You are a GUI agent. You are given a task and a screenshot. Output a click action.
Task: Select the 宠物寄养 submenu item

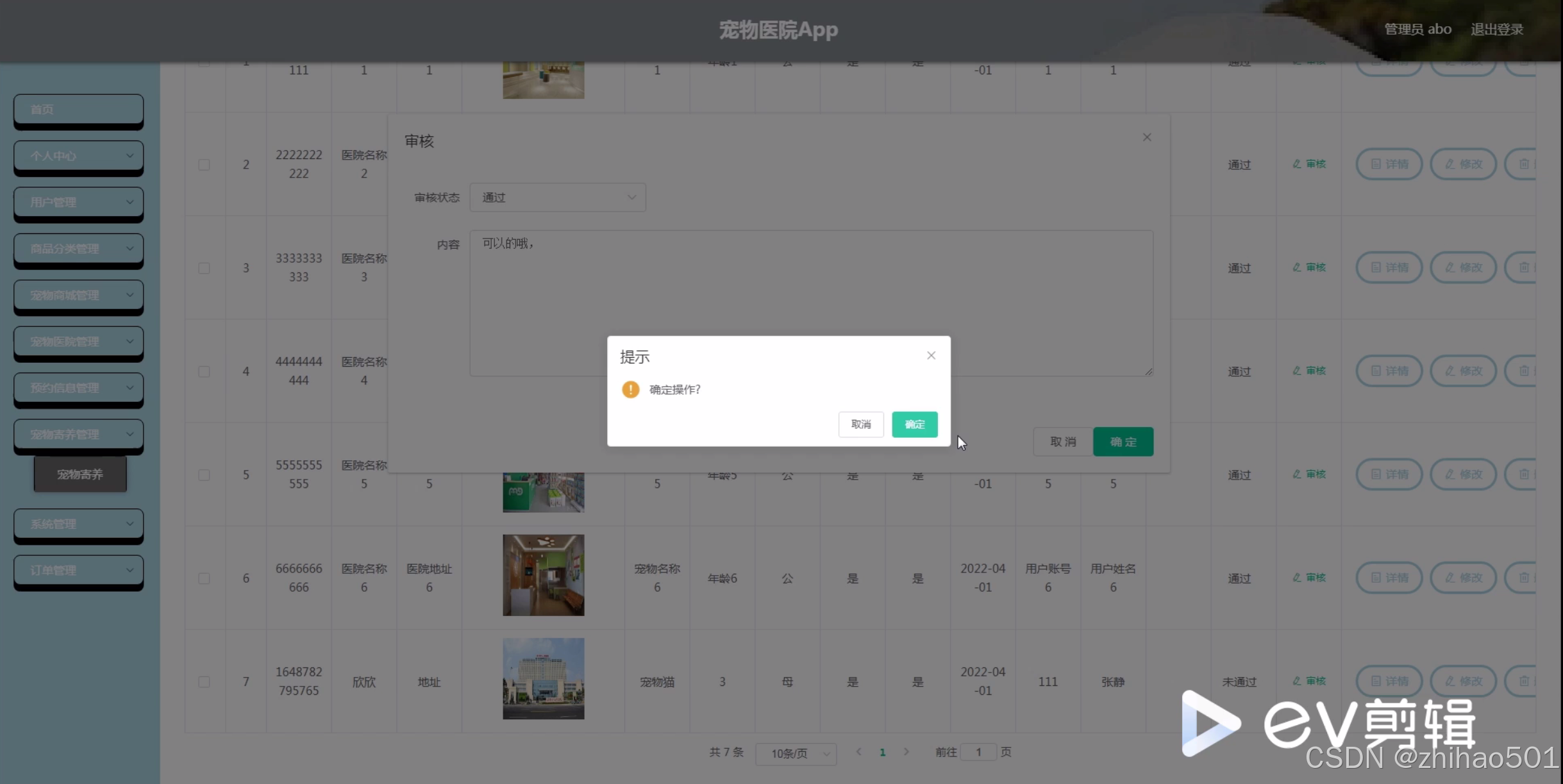point(80,474)
